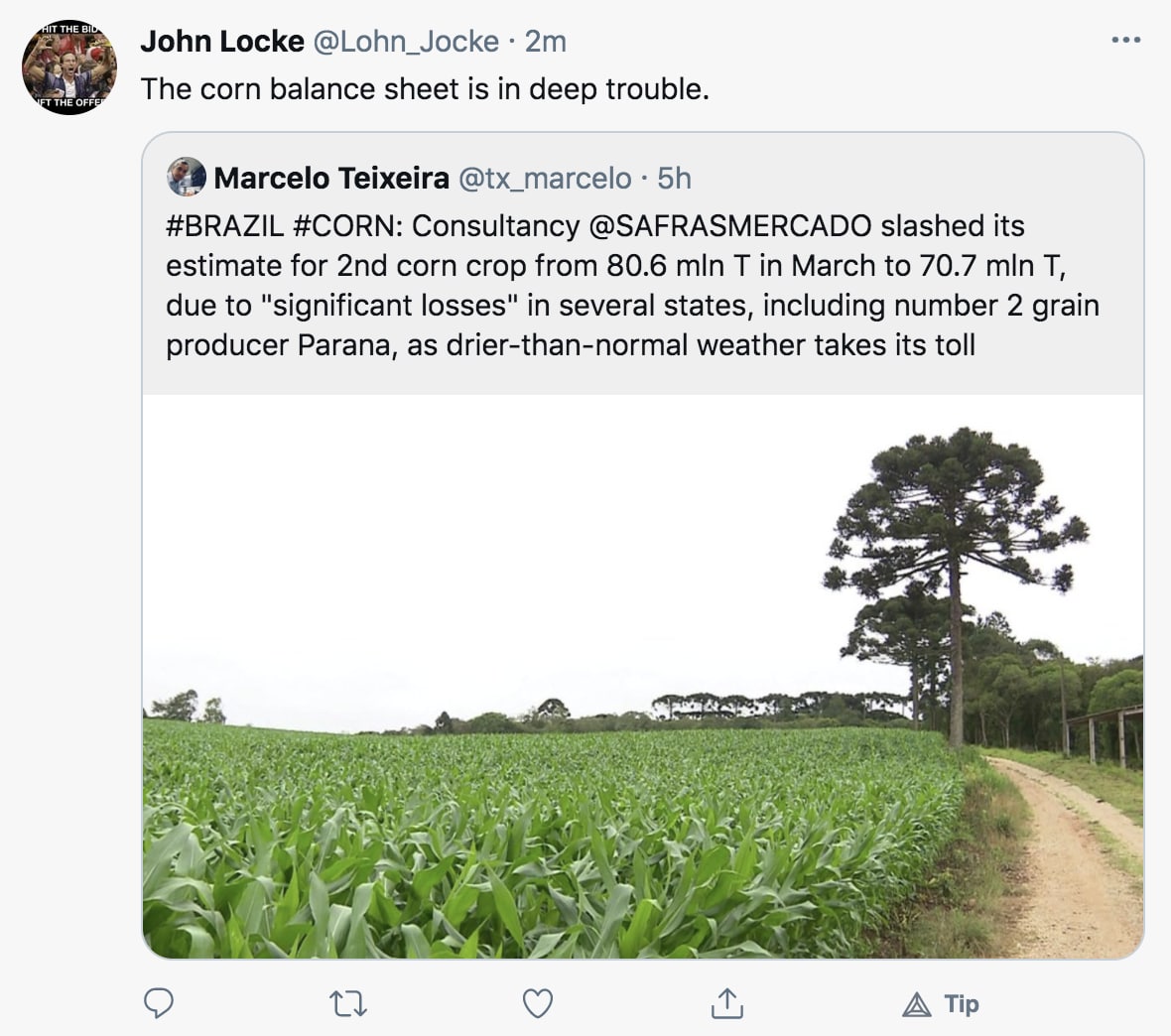
Task: Click the @SAFRASMERCADO mention
Action: [730, 226]
